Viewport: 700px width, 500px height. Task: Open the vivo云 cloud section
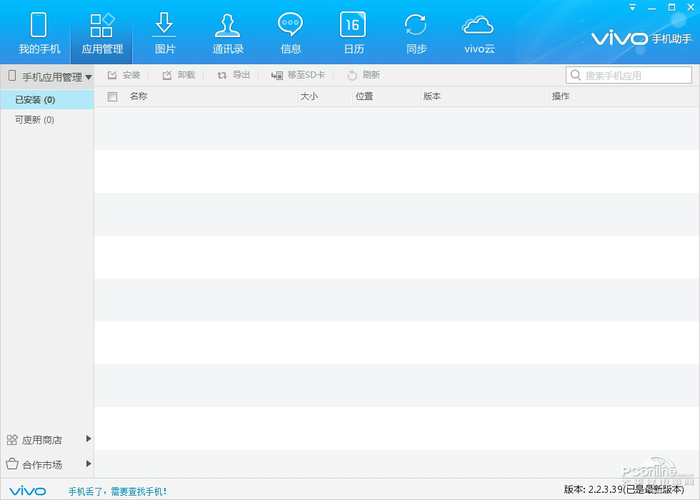click(x=479, y=33)
